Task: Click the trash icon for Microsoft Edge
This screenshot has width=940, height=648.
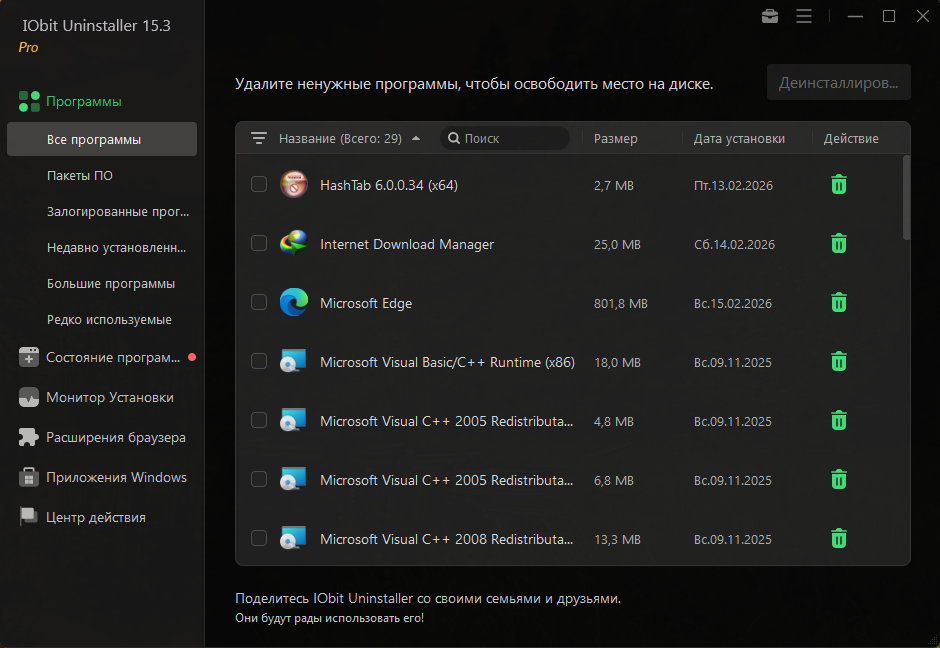Action: point(839,303)
